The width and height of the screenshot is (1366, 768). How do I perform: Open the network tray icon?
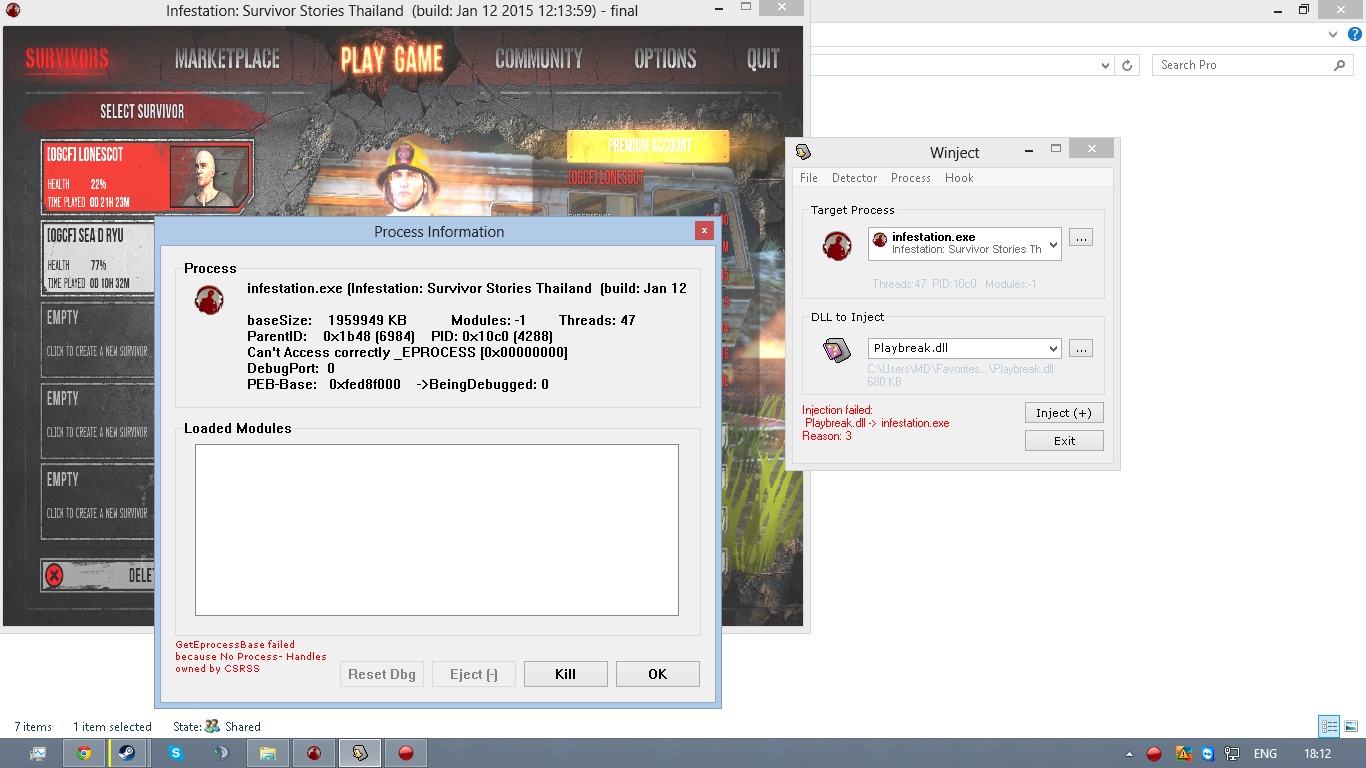tap(1232, 754)
